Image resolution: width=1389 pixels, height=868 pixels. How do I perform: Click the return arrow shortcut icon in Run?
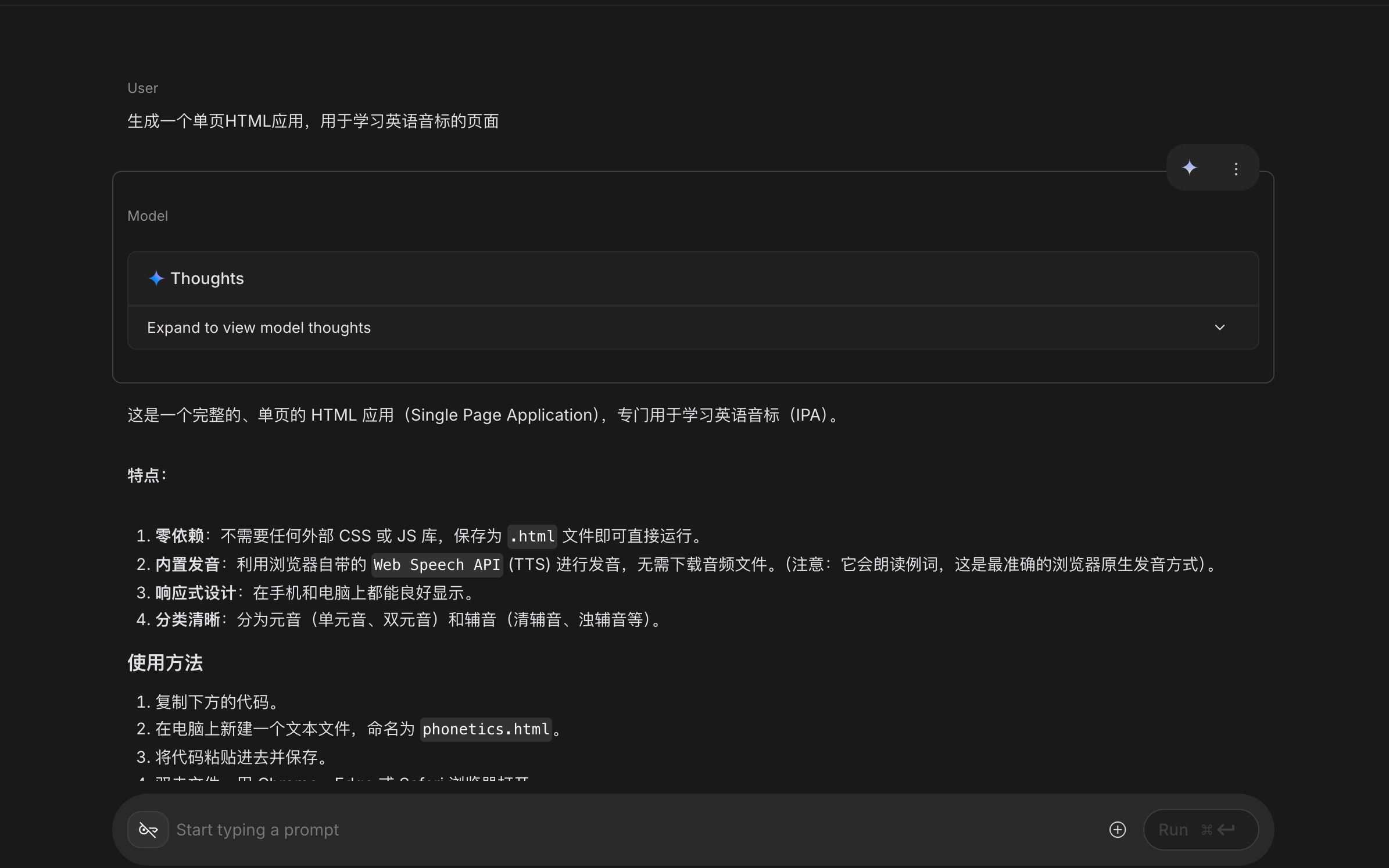pos(1226,830)
